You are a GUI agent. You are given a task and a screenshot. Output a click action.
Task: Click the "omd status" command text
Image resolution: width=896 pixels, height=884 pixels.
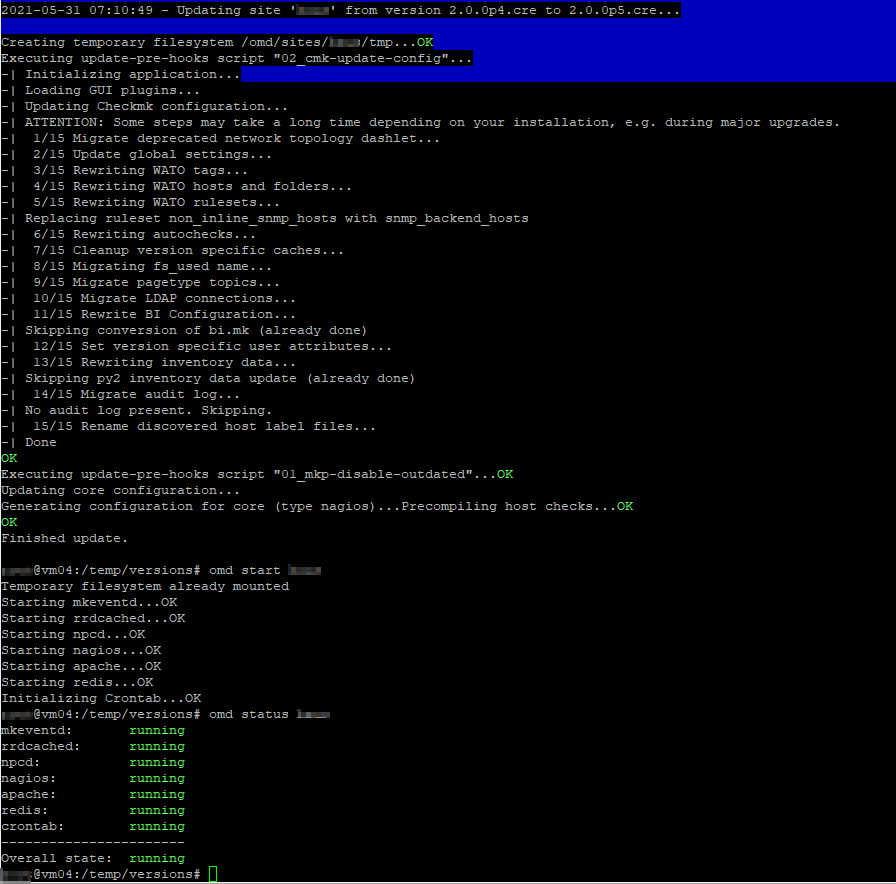click(249, 715)
